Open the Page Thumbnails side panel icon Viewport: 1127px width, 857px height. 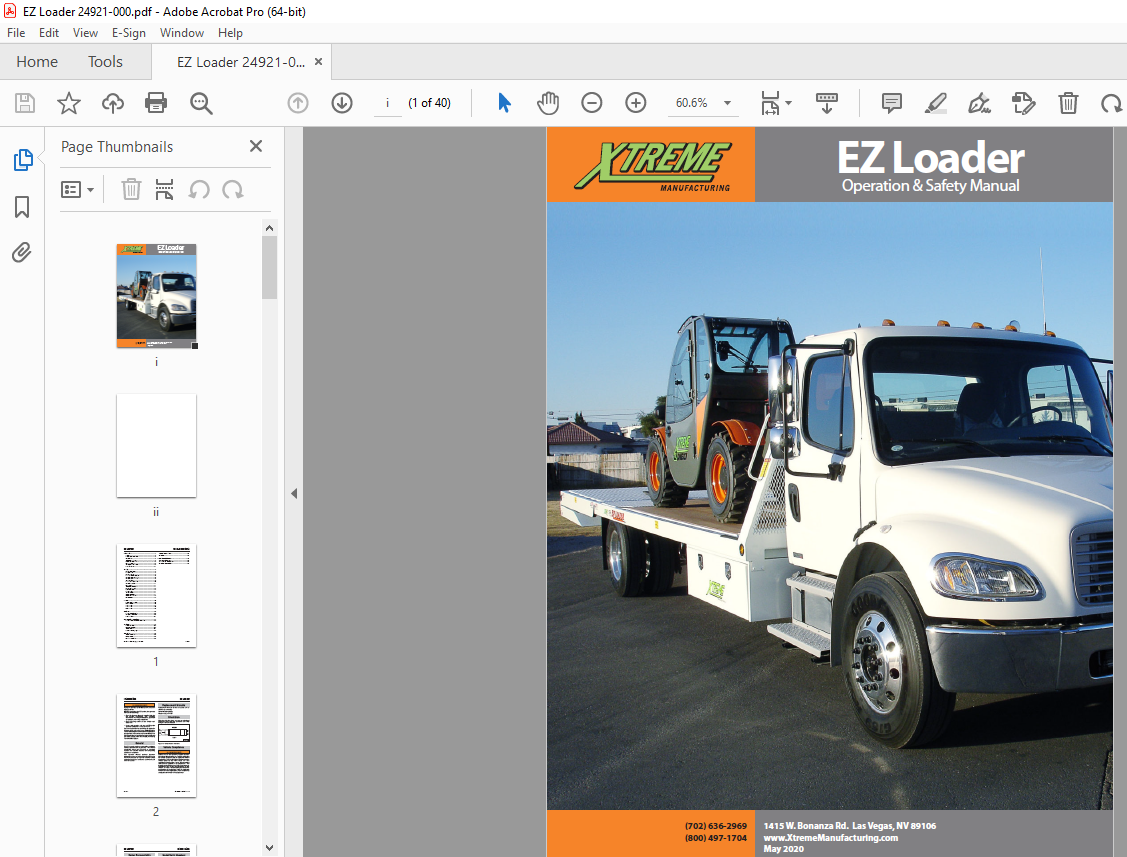pos(23,160)
